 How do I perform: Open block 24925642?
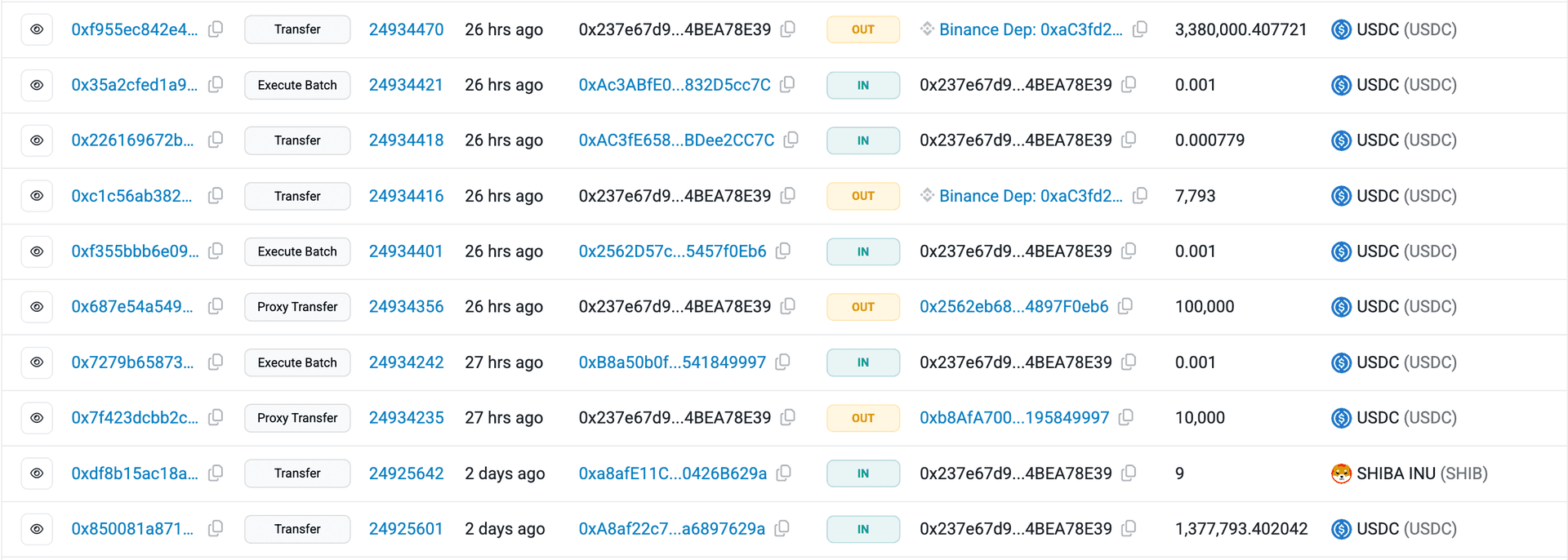tap(407, 473)
